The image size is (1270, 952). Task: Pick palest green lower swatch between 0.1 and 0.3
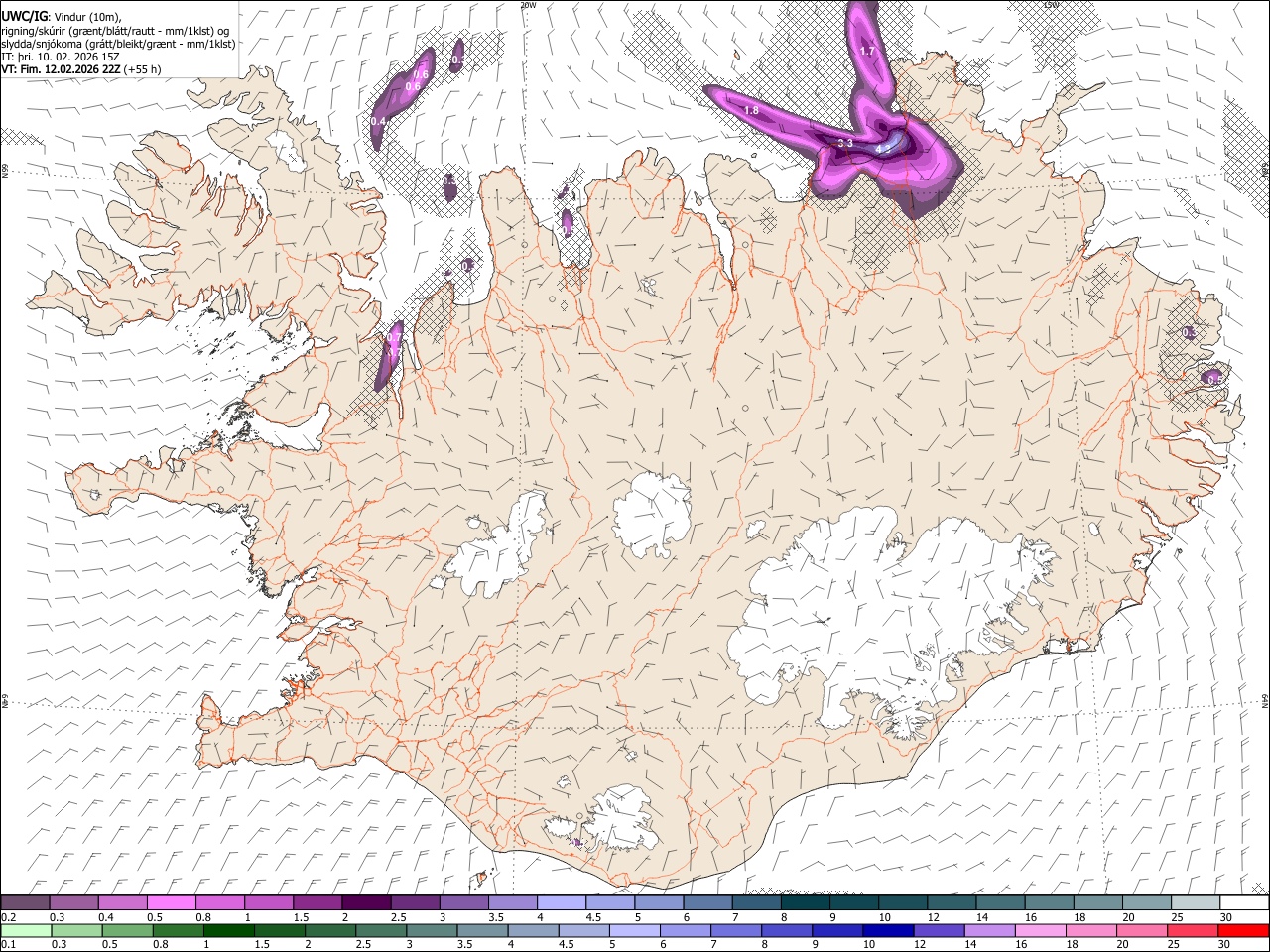coord(26,931)
